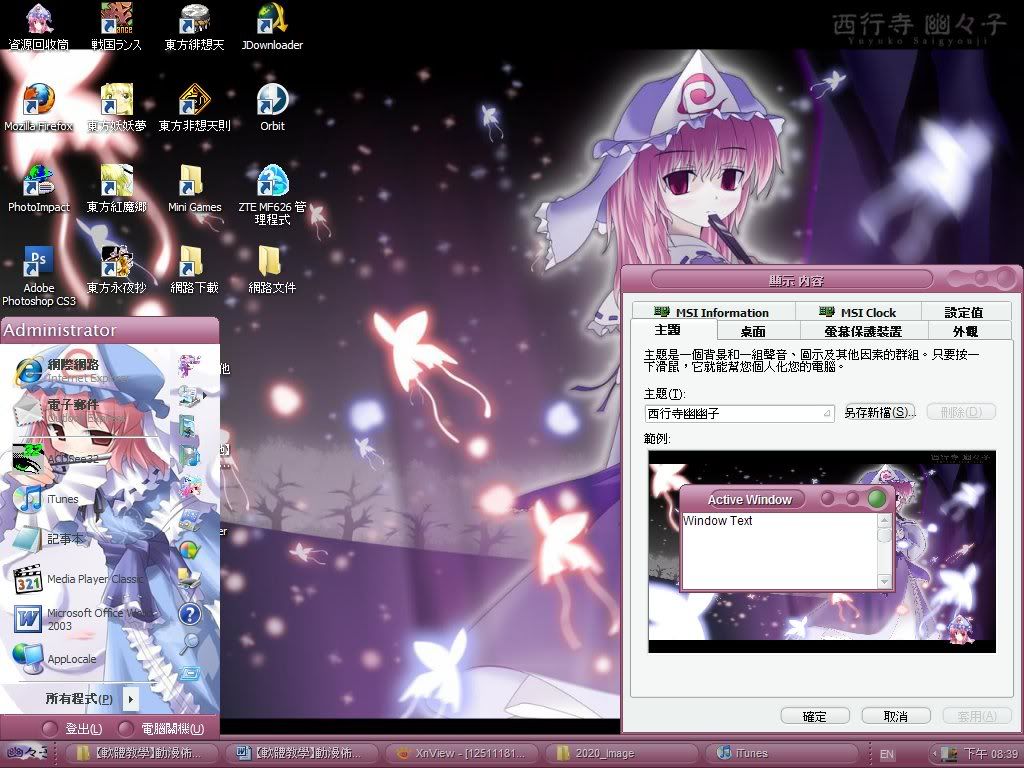This screenshot has height=768, width=1024.
Task: Click the 確定 OK button
Action: tap(815, 716)
